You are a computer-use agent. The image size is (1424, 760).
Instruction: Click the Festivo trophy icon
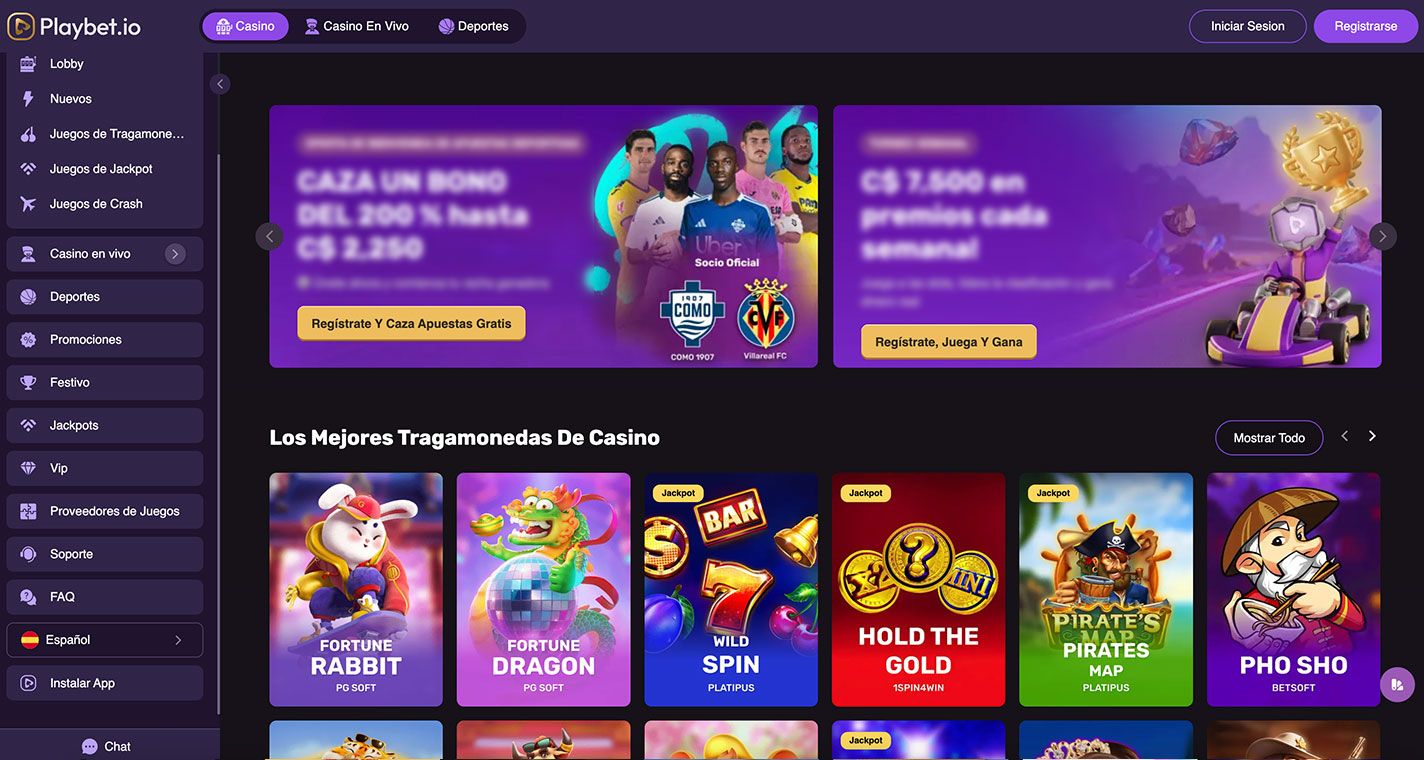(29, 382)
